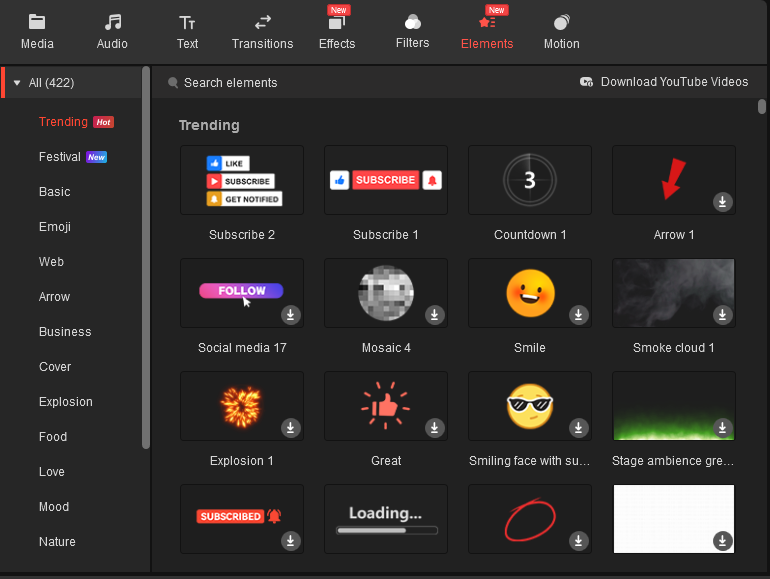Download the red circle element
Viewport: 770px width, 579px height.
point(578,541)
